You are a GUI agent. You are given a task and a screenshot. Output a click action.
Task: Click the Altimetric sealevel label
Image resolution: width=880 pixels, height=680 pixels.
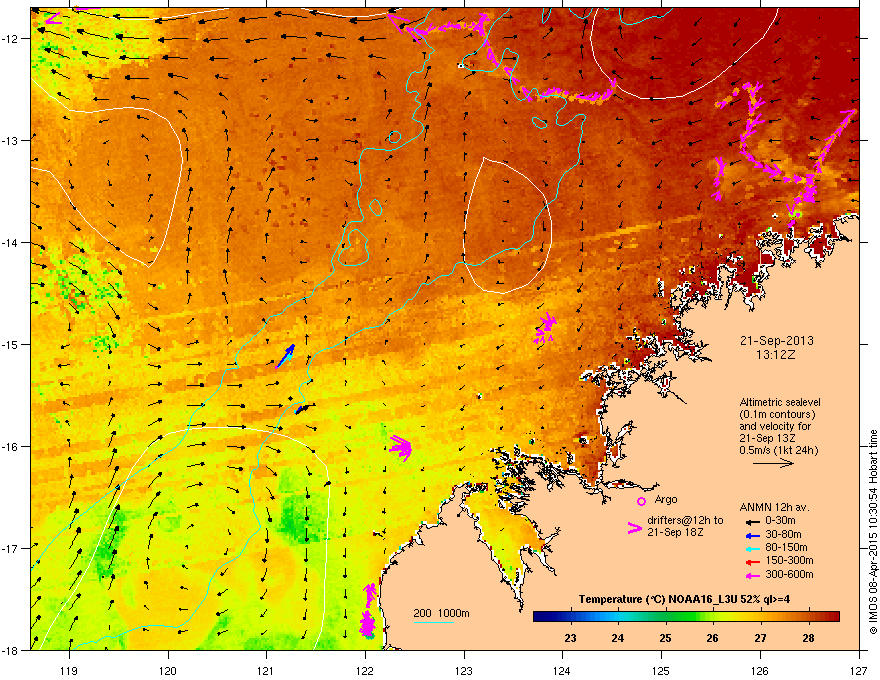[x=780, y=402]
